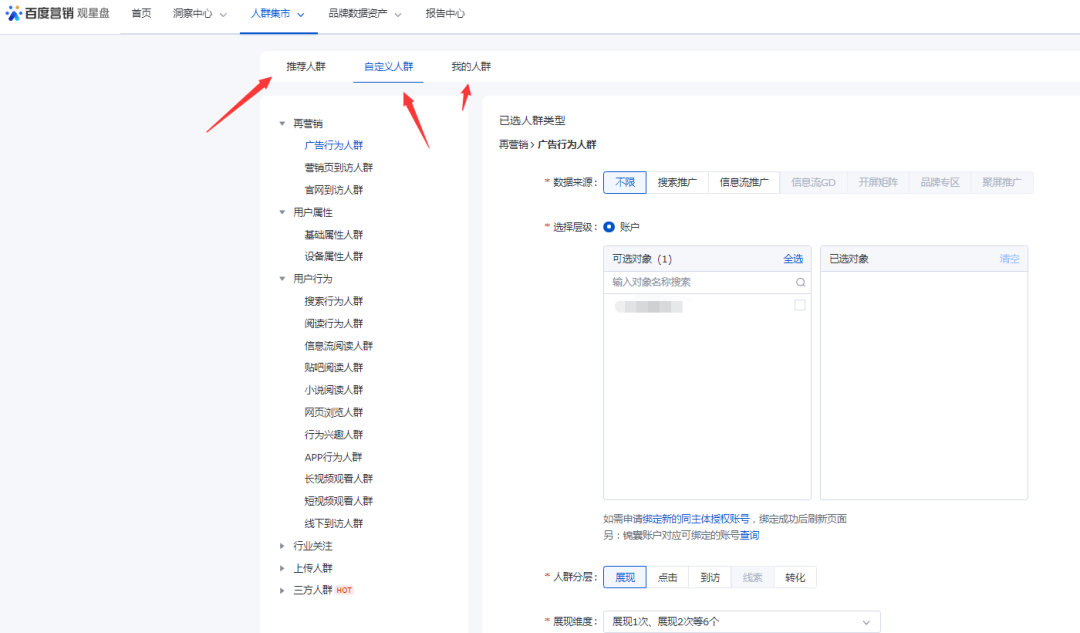Select APP行为人群 in the tree
Viewport: 1080px width, 633px height.
click(333, 457)
